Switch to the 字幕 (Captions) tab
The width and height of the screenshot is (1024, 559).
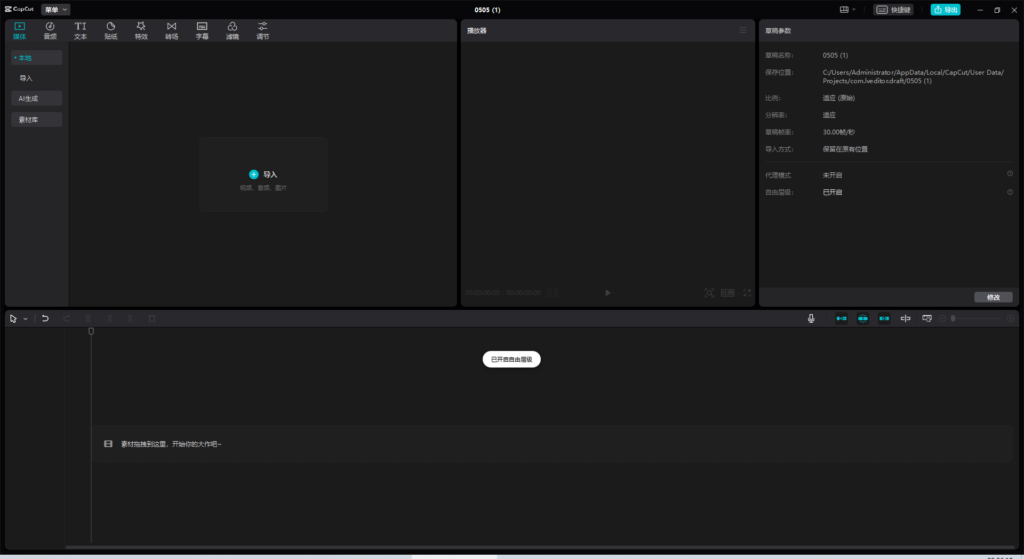202,30
